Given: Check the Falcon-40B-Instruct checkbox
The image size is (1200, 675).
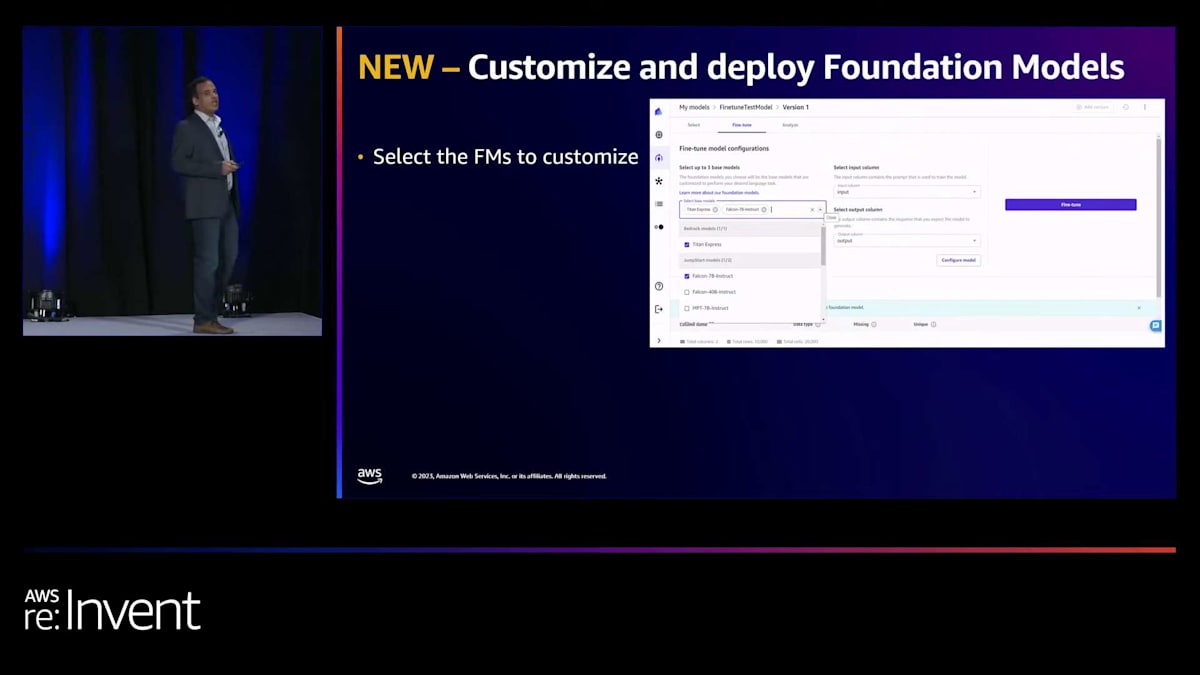Looking at the screenshot, I should 687,292.
